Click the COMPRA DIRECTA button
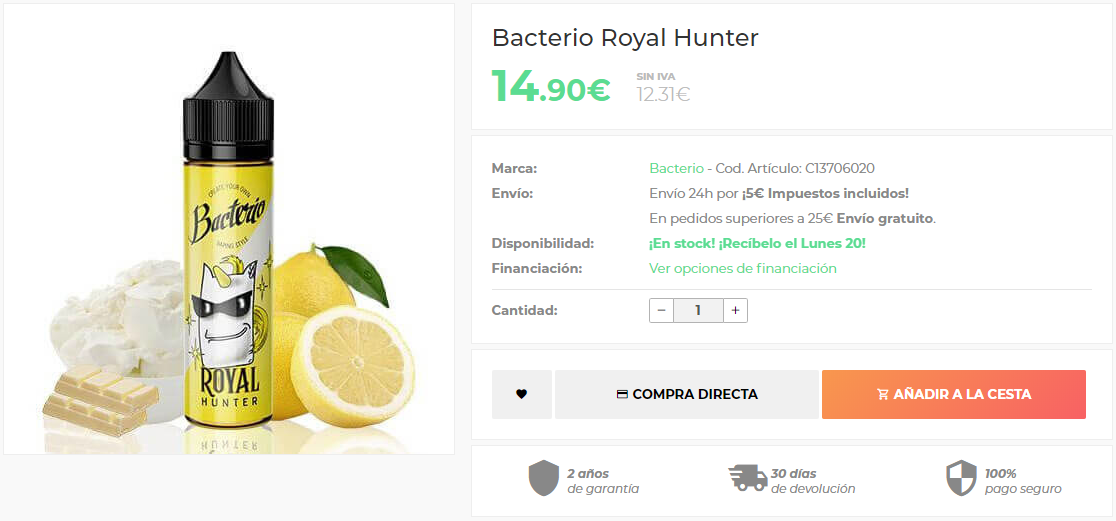 [x=687, y=394]
